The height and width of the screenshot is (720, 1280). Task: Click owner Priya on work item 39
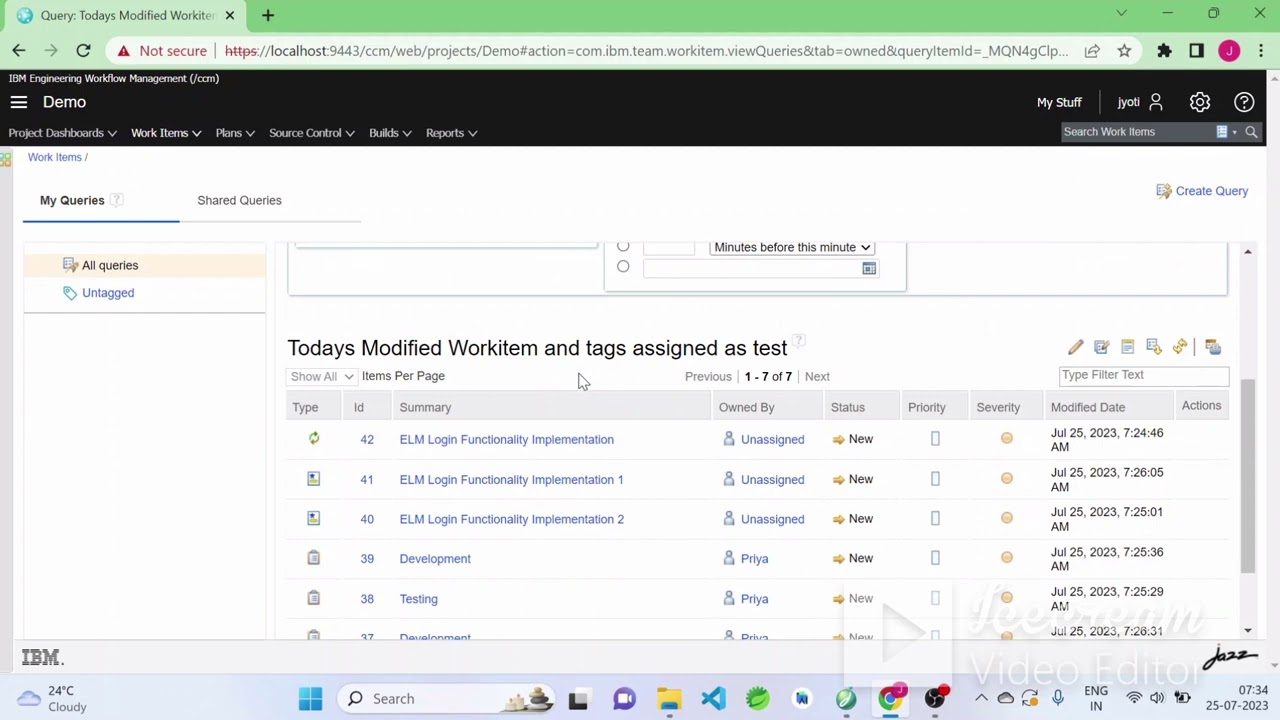pos(754,559)
